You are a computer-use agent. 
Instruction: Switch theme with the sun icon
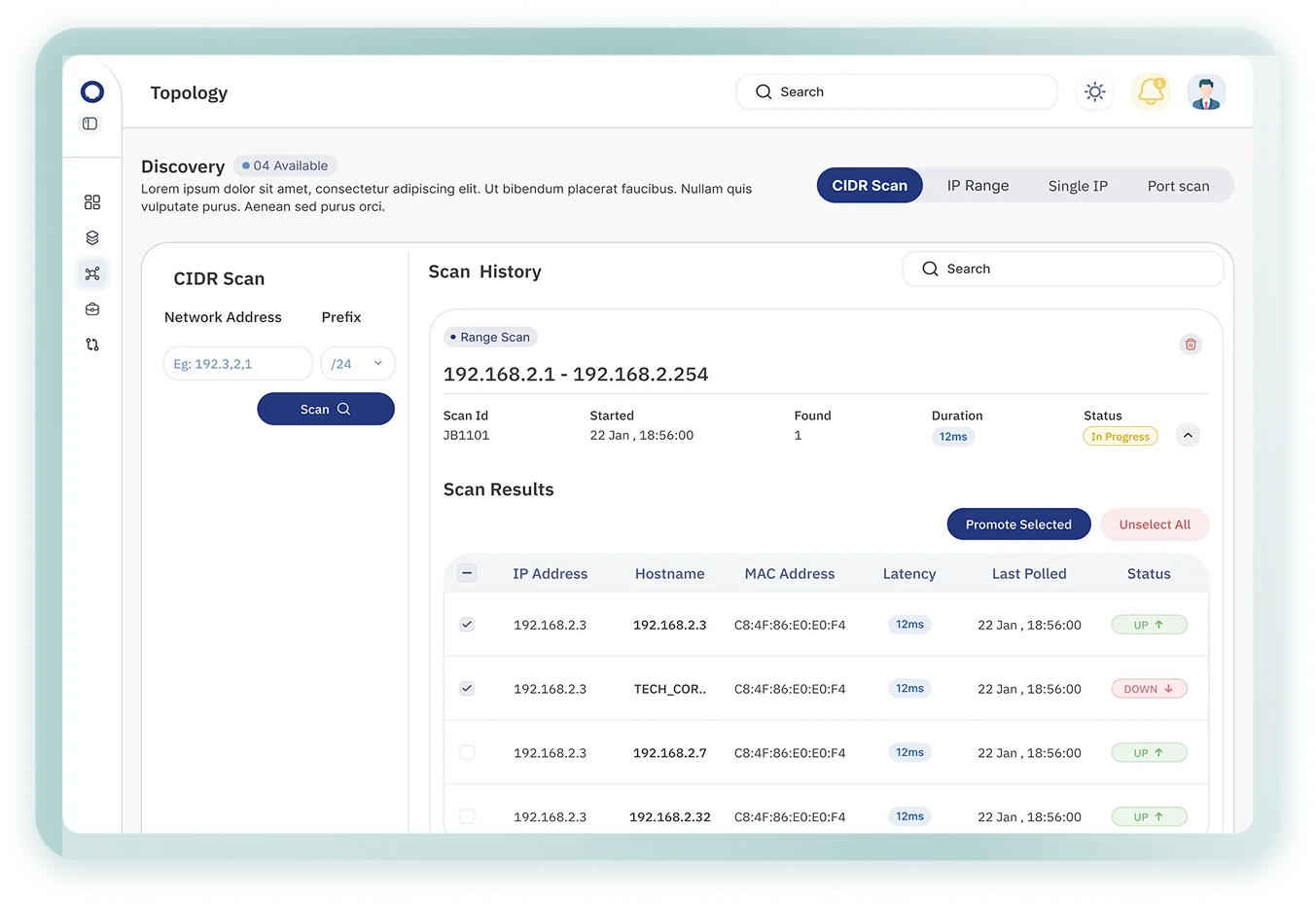1095,91
